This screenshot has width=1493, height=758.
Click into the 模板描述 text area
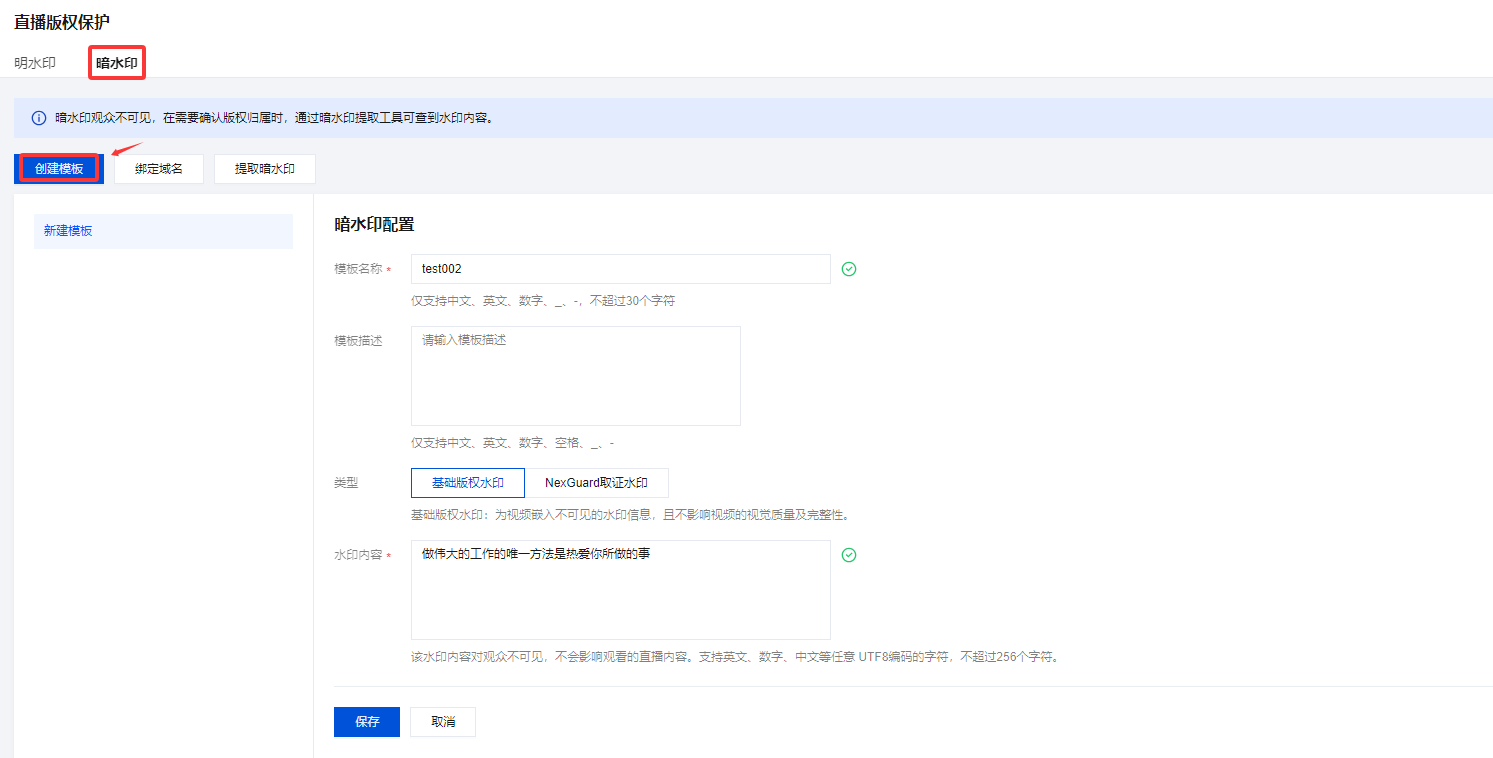pos(575,376)
